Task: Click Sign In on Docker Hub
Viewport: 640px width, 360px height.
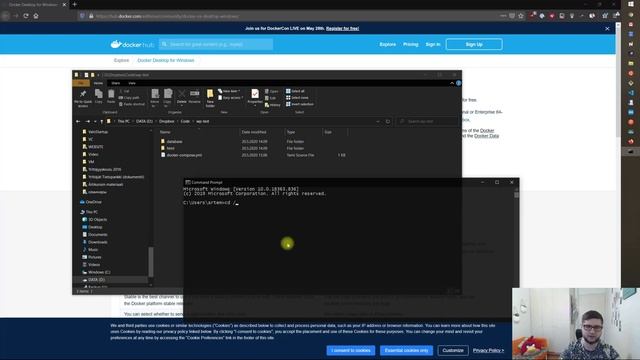Action: (x=433, y=44)
